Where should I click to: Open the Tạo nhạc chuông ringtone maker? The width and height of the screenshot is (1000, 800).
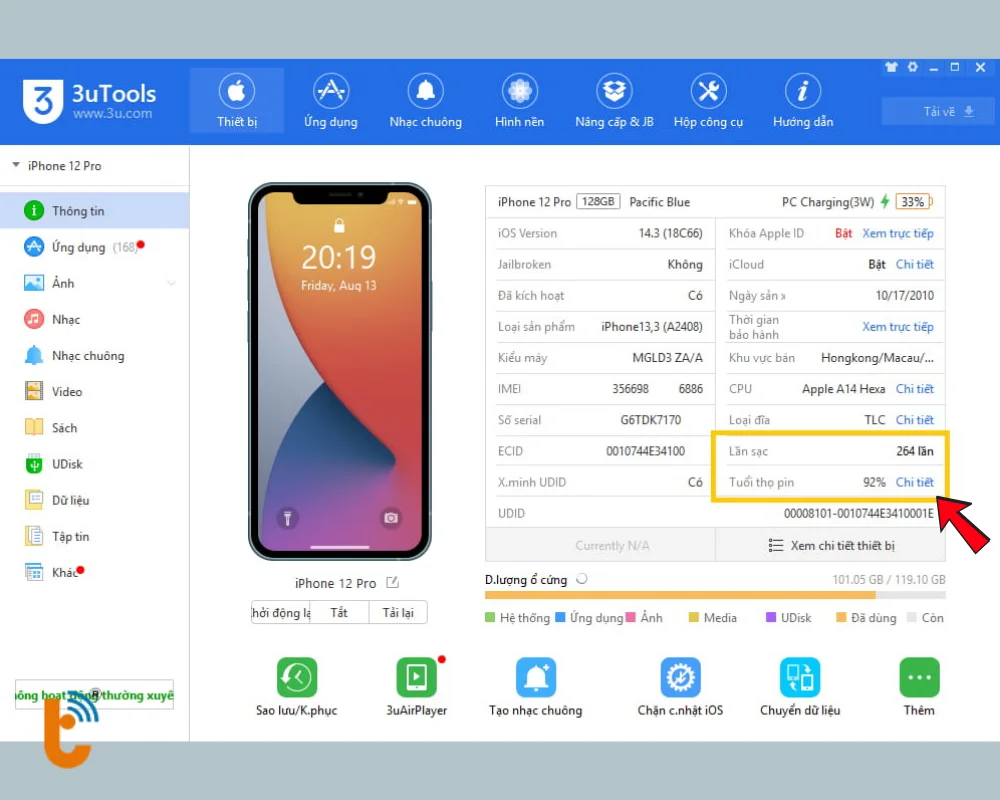(536, 685)
